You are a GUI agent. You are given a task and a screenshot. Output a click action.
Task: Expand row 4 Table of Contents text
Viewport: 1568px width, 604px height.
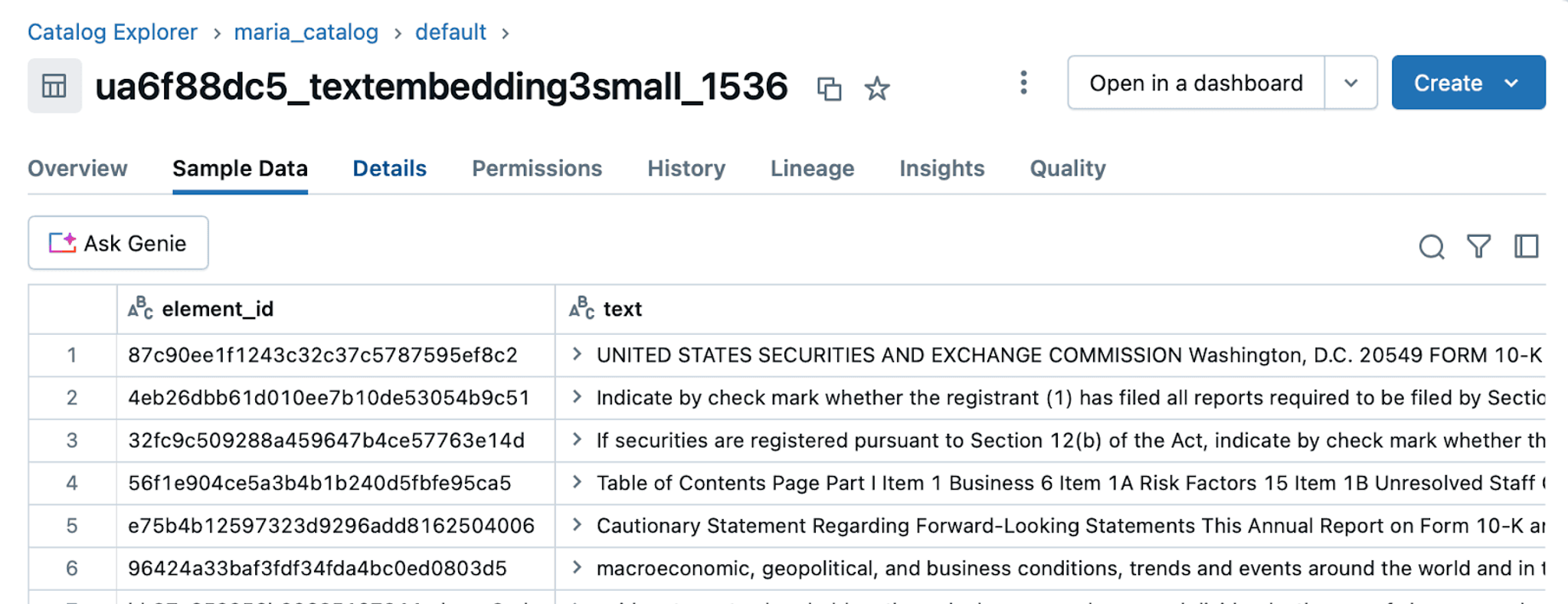(x=577, y=482)
